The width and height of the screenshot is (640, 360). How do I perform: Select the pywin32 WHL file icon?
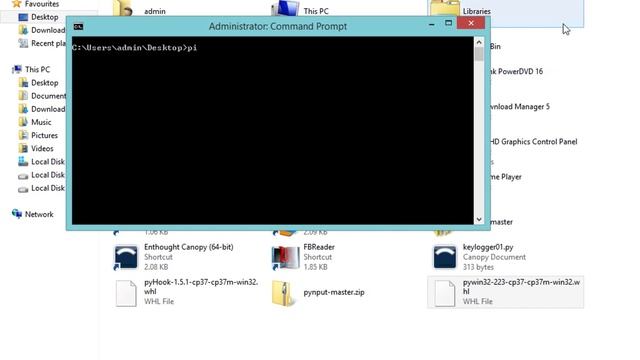tap(444, 293)
